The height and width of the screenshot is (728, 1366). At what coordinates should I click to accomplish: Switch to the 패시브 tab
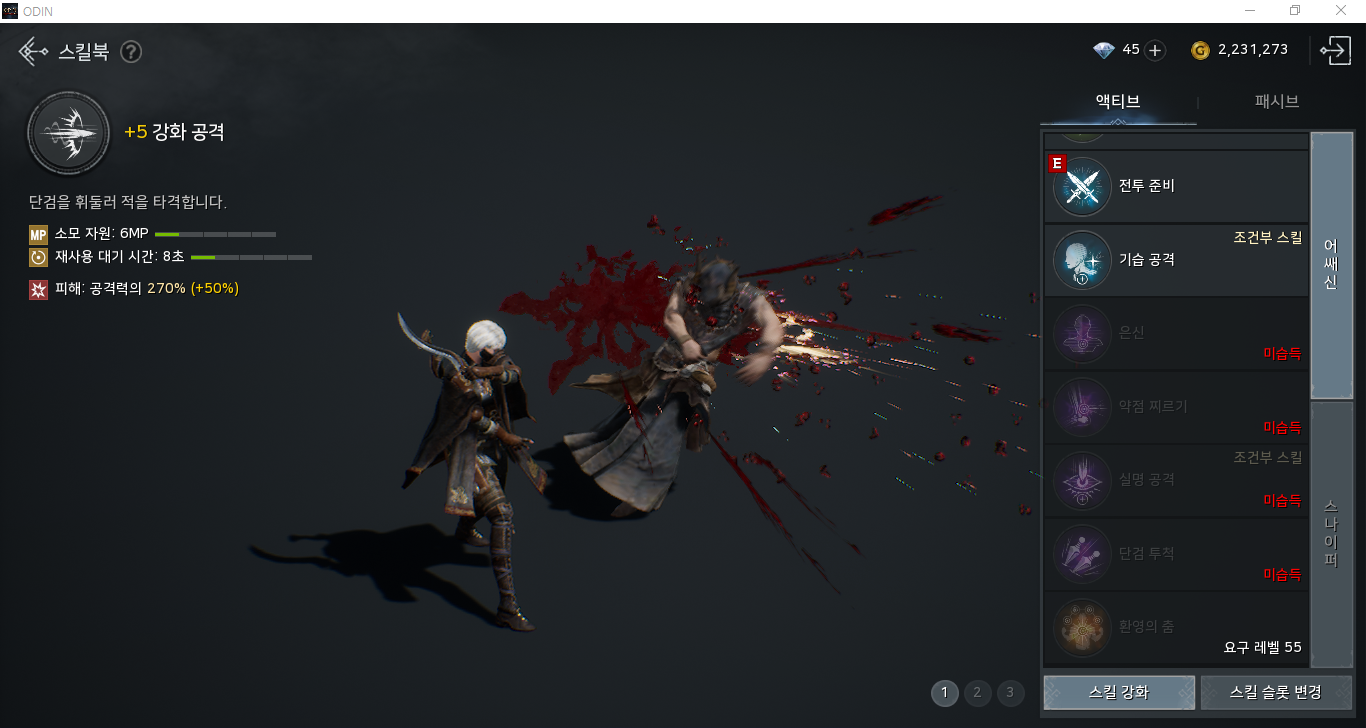click(1277, 101)
